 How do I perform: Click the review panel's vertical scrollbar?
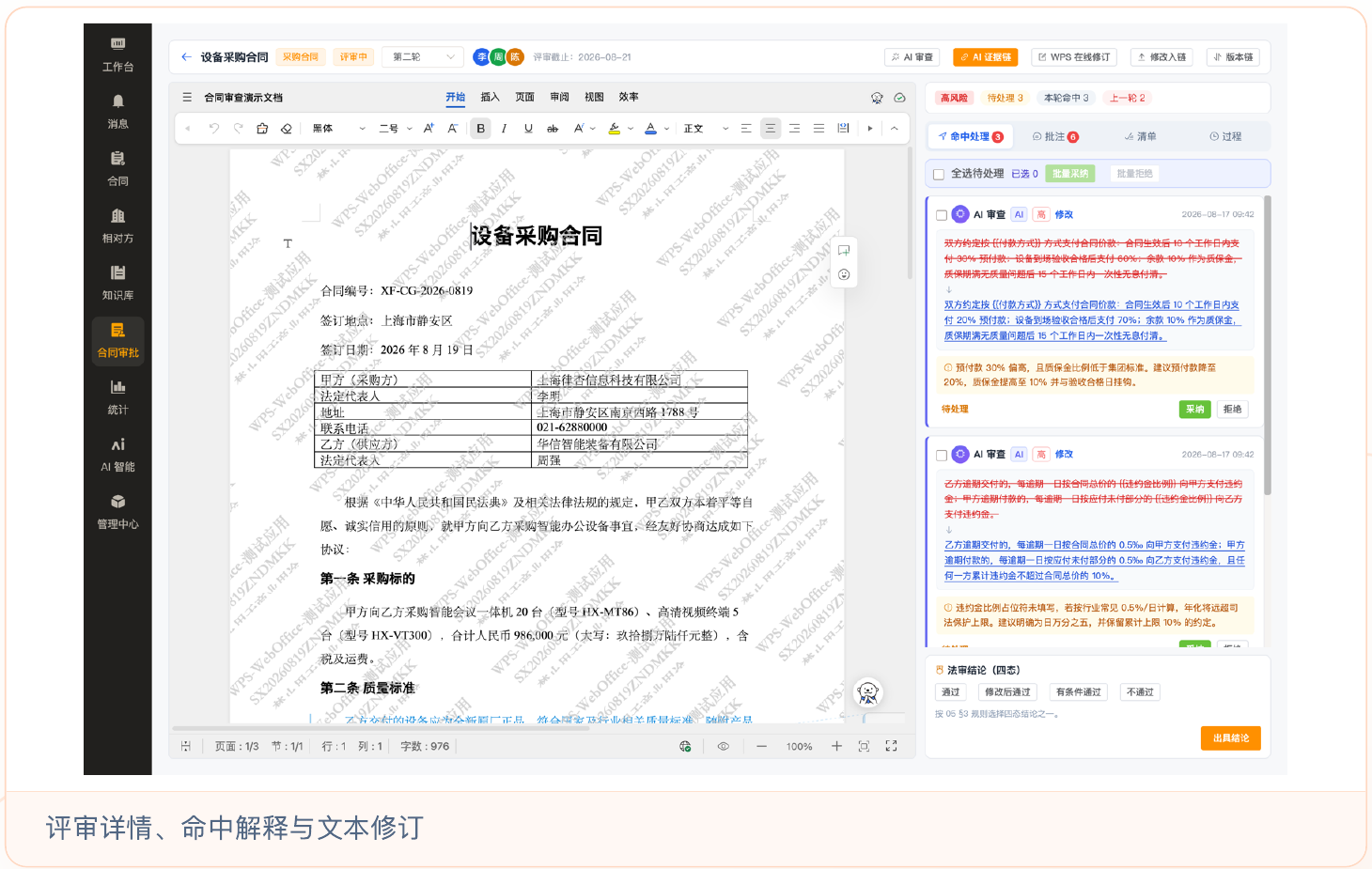(1267, 346)
